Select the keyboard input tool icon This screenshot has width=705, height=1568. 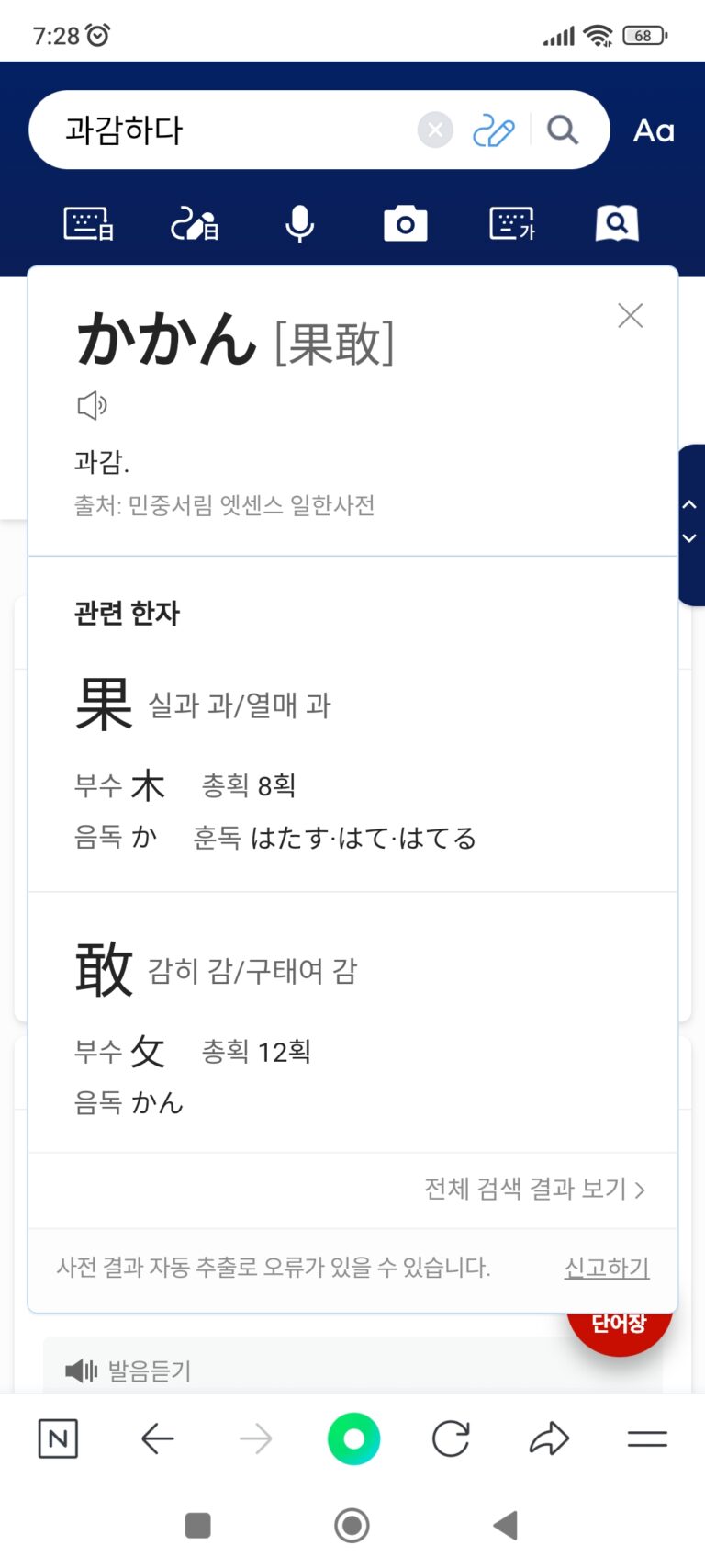(88, 223)
